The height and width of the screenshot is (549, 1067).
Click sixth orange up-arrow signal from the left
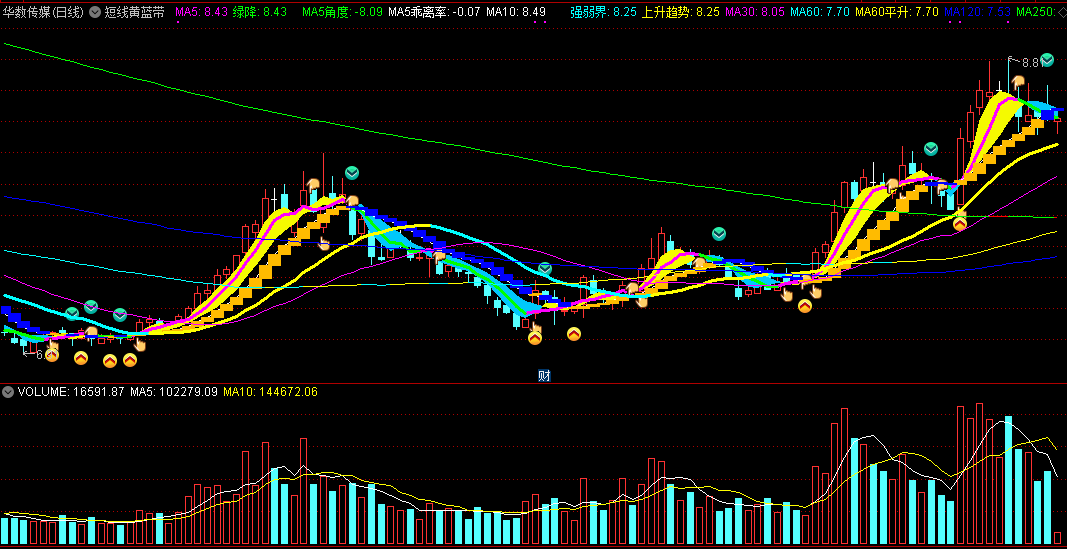[x=574, y=333]
